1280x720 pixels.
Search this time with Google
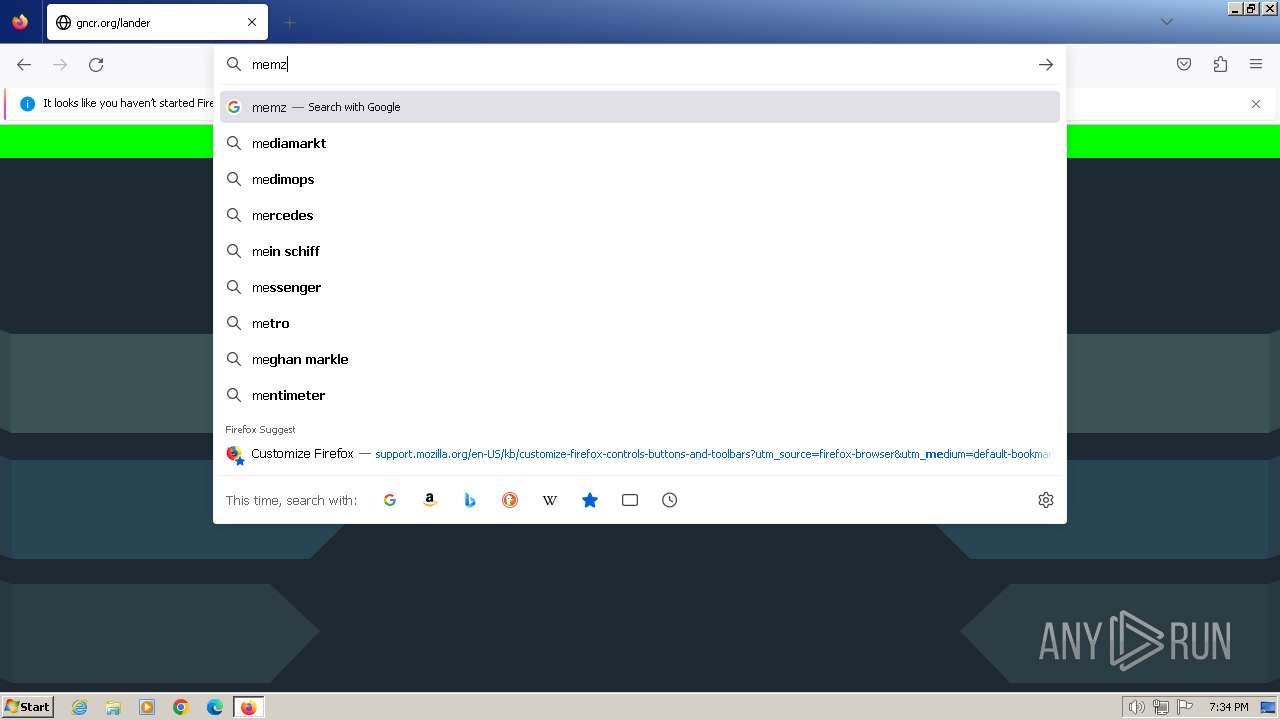click(390, 500)
